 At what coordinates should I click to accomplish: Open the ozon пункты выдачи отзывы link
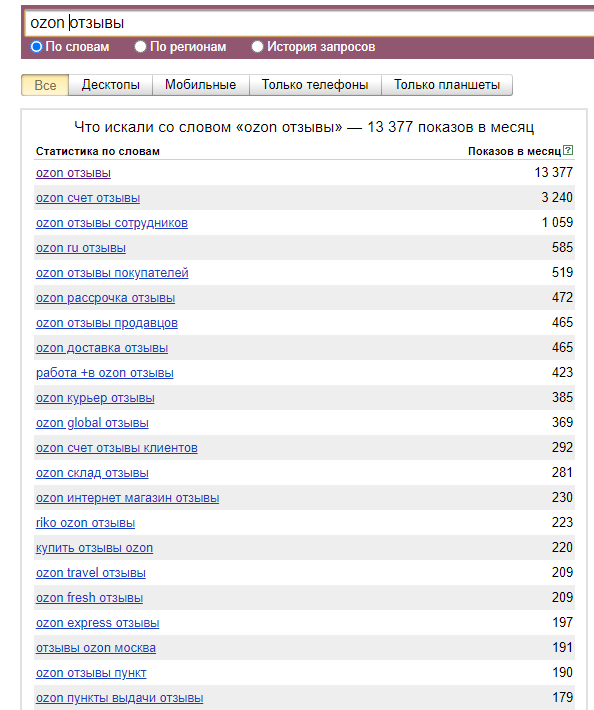120,698
